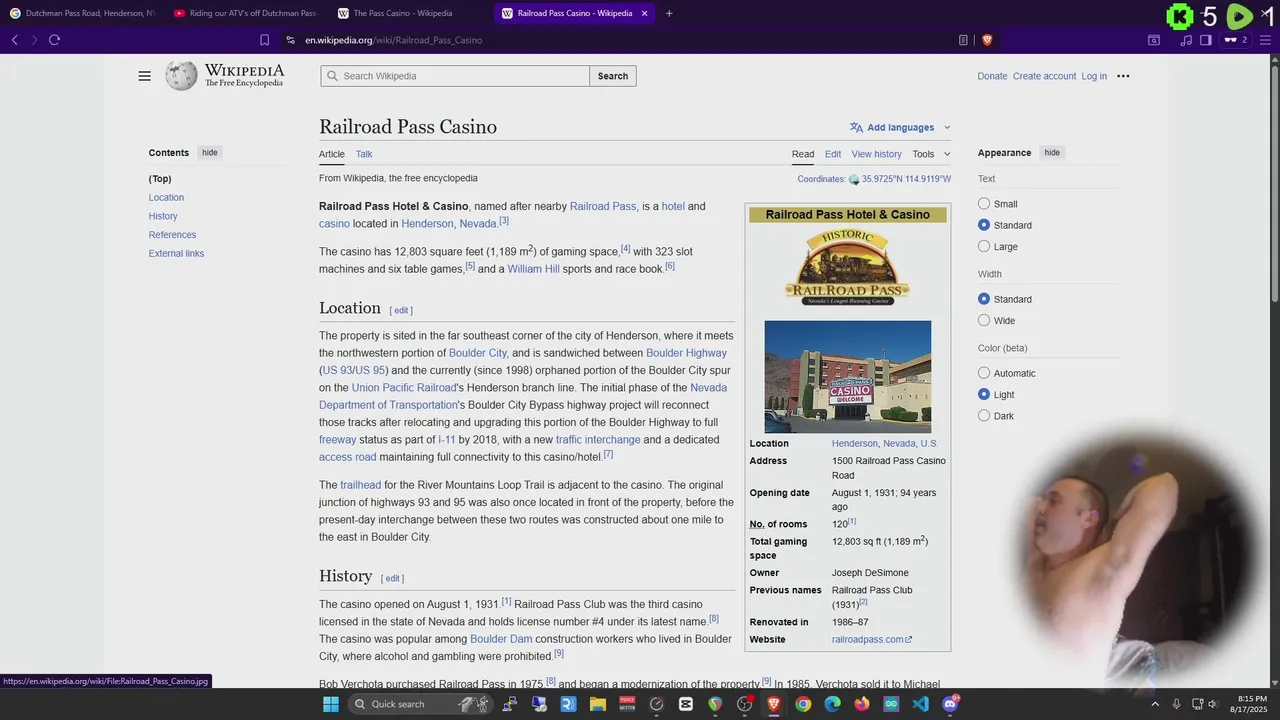The image size is (1280, 720).
Task: Toggle the browser sidebar panel icon
Action: tap(1206, 40)
